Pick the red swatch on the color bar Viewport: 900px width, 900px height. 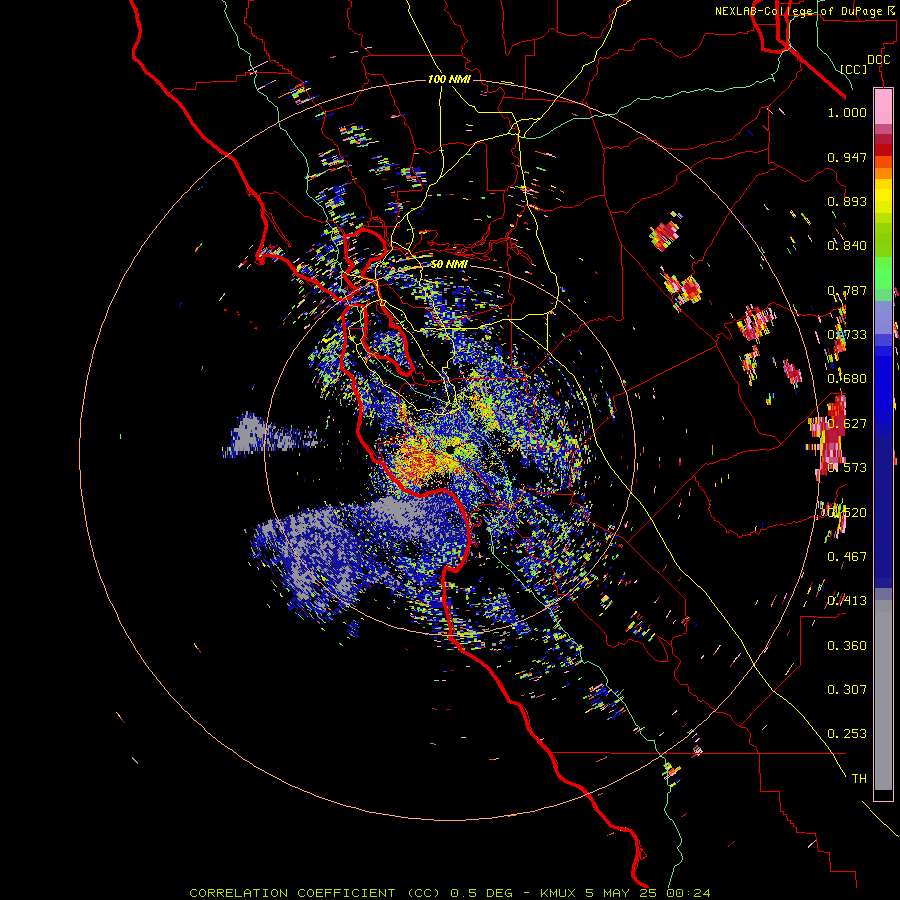883,149
